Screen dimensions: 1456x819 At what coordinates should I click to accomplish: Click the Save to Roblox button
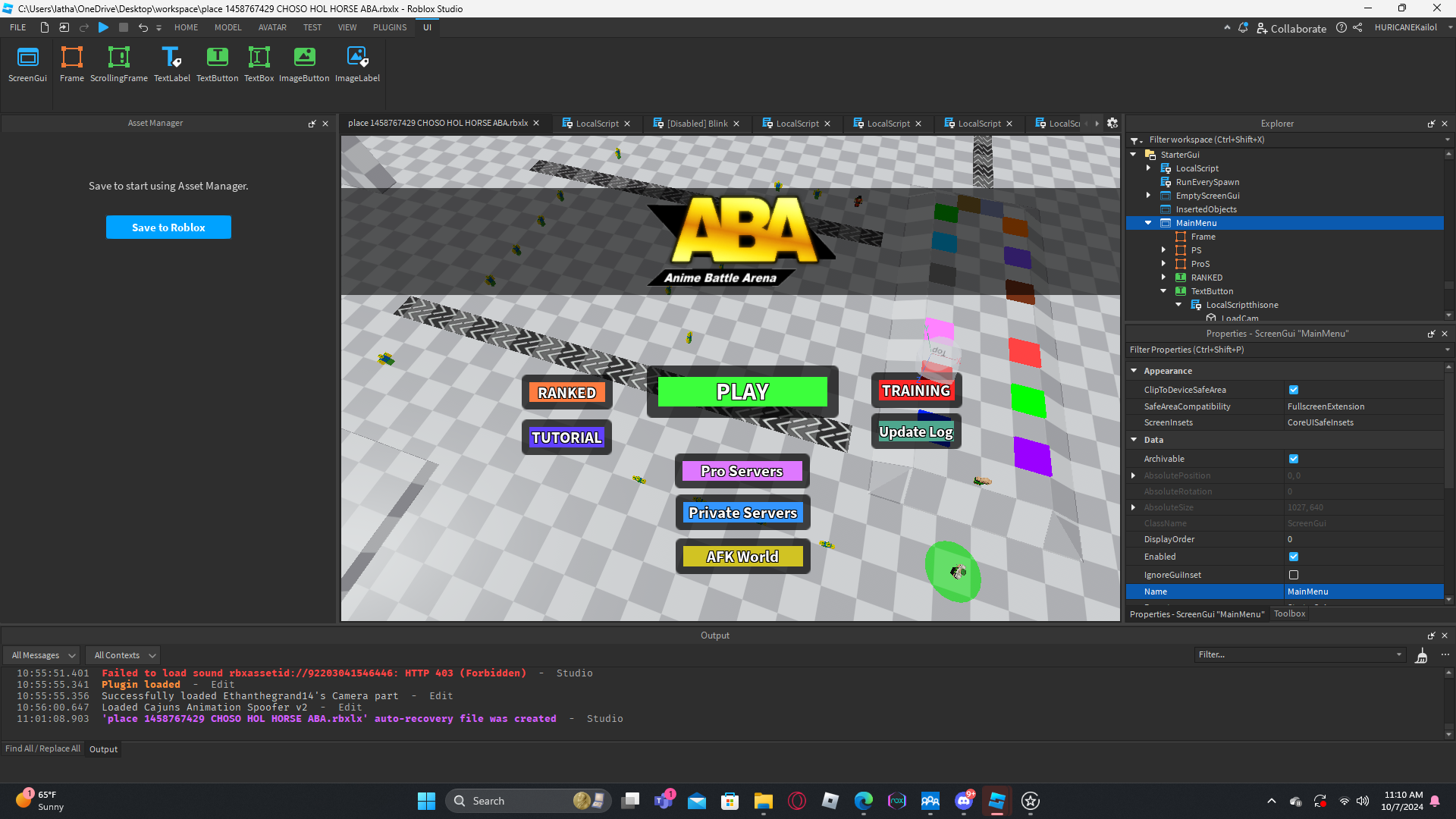[168, 227]
